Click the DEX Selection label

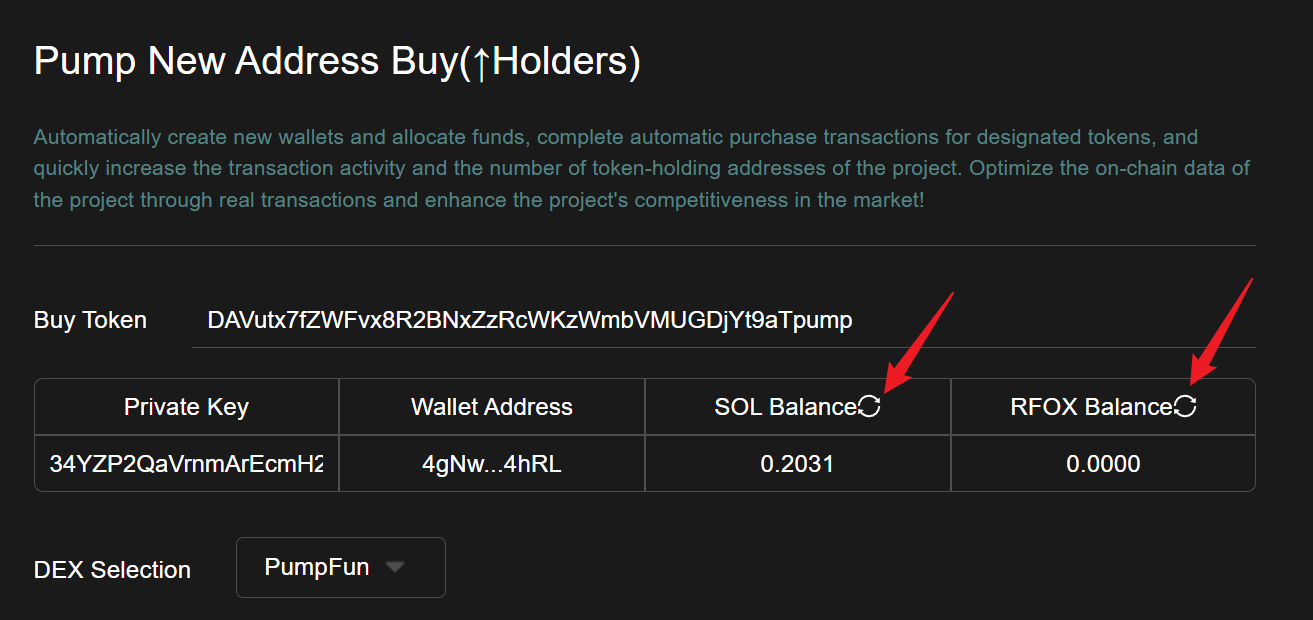pos(112,570)
